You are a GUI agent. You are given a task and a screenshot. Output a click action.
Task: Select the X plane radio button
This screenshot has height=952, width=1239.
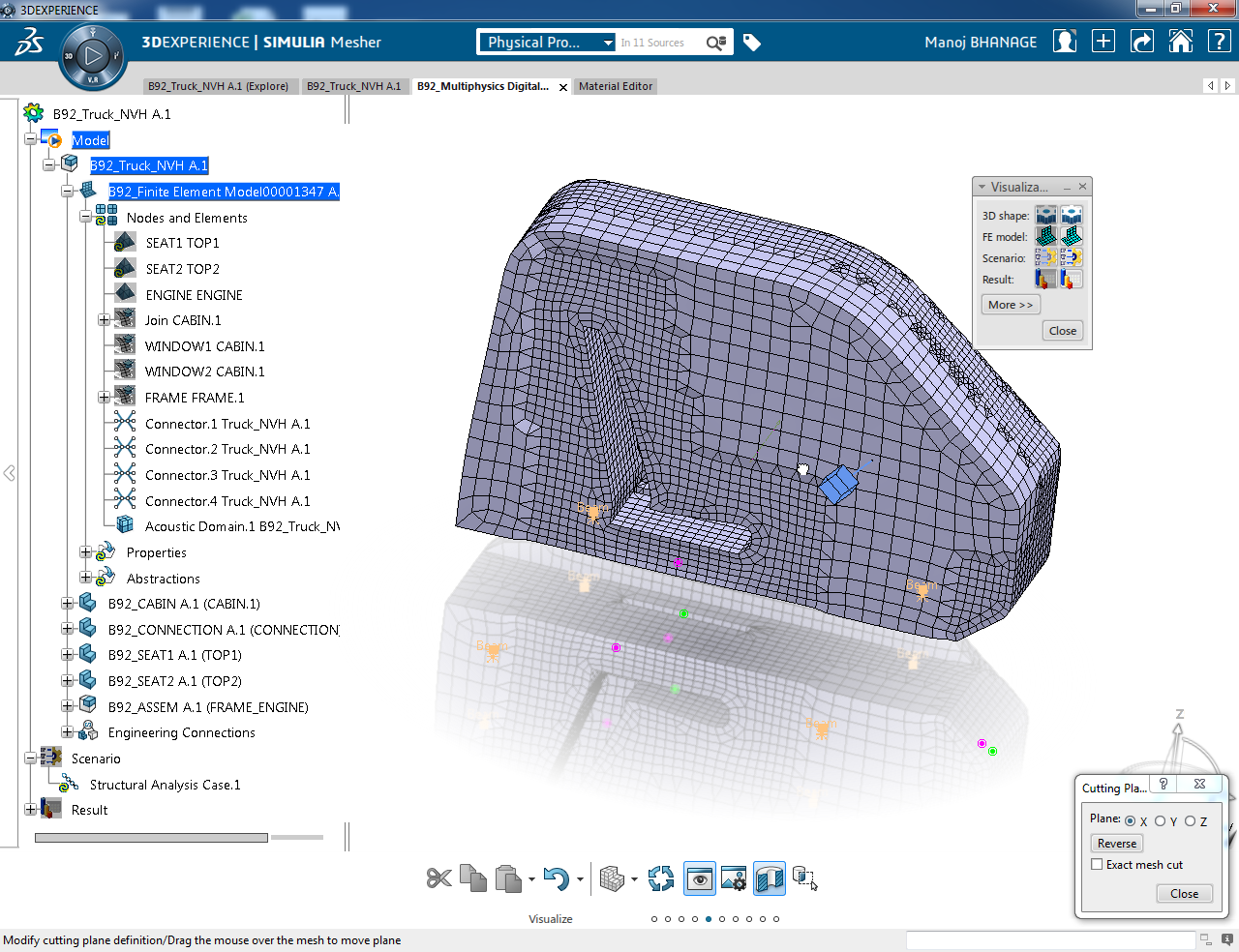[1131, 820]
